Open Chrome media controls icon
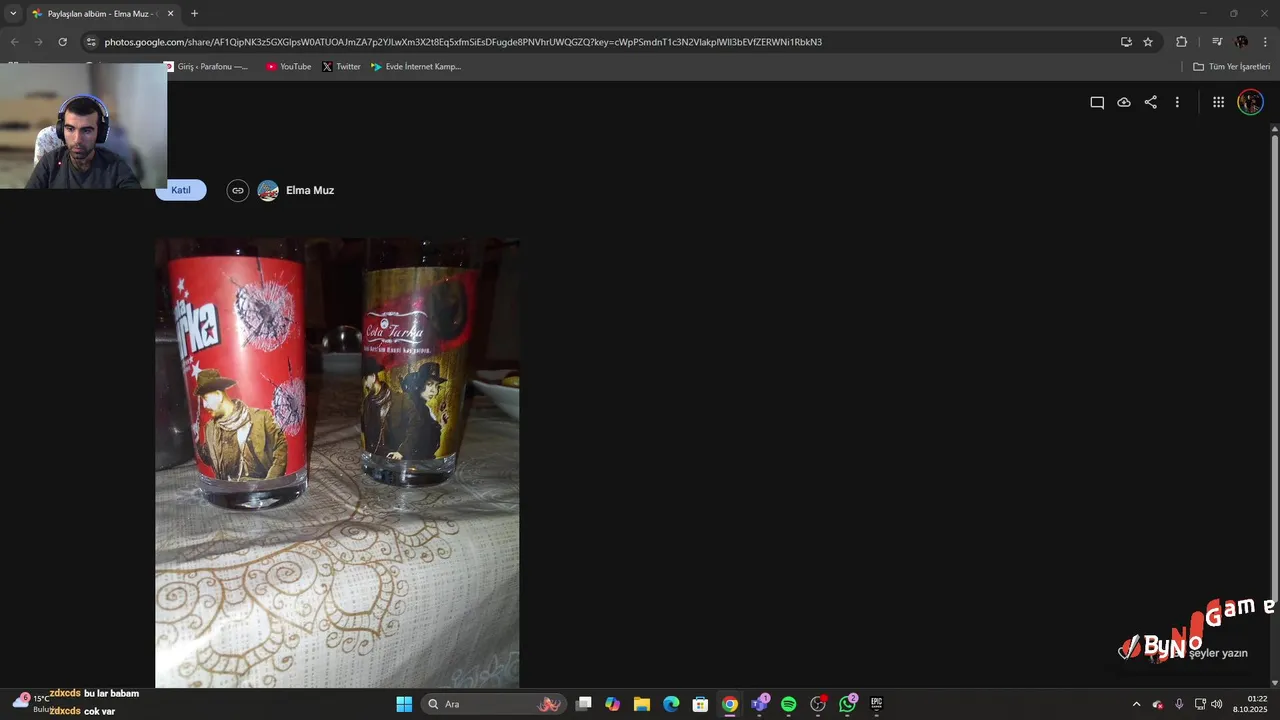 (x=1216, y=42)
